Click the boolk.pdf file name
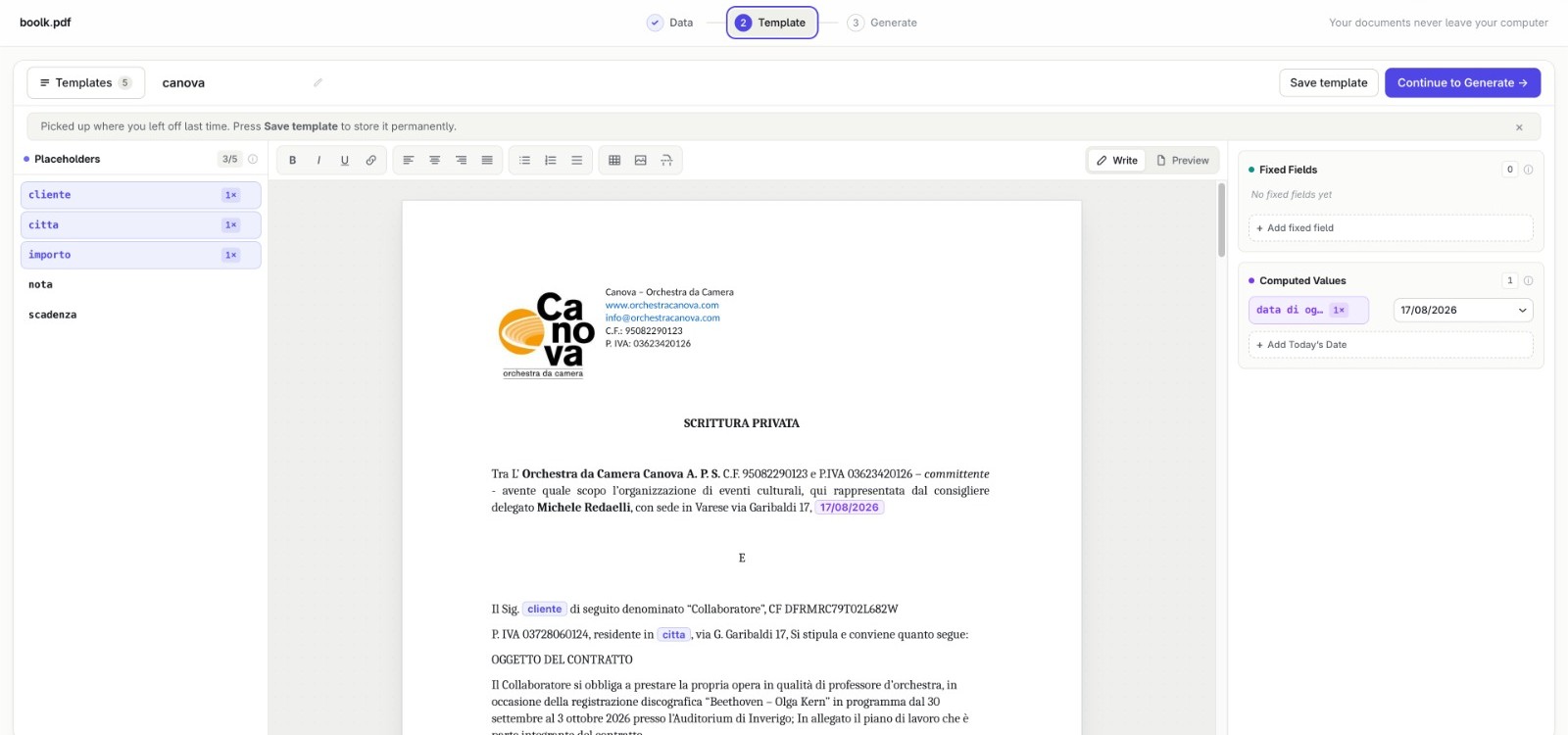1568x735 pixels. point(45,23)
